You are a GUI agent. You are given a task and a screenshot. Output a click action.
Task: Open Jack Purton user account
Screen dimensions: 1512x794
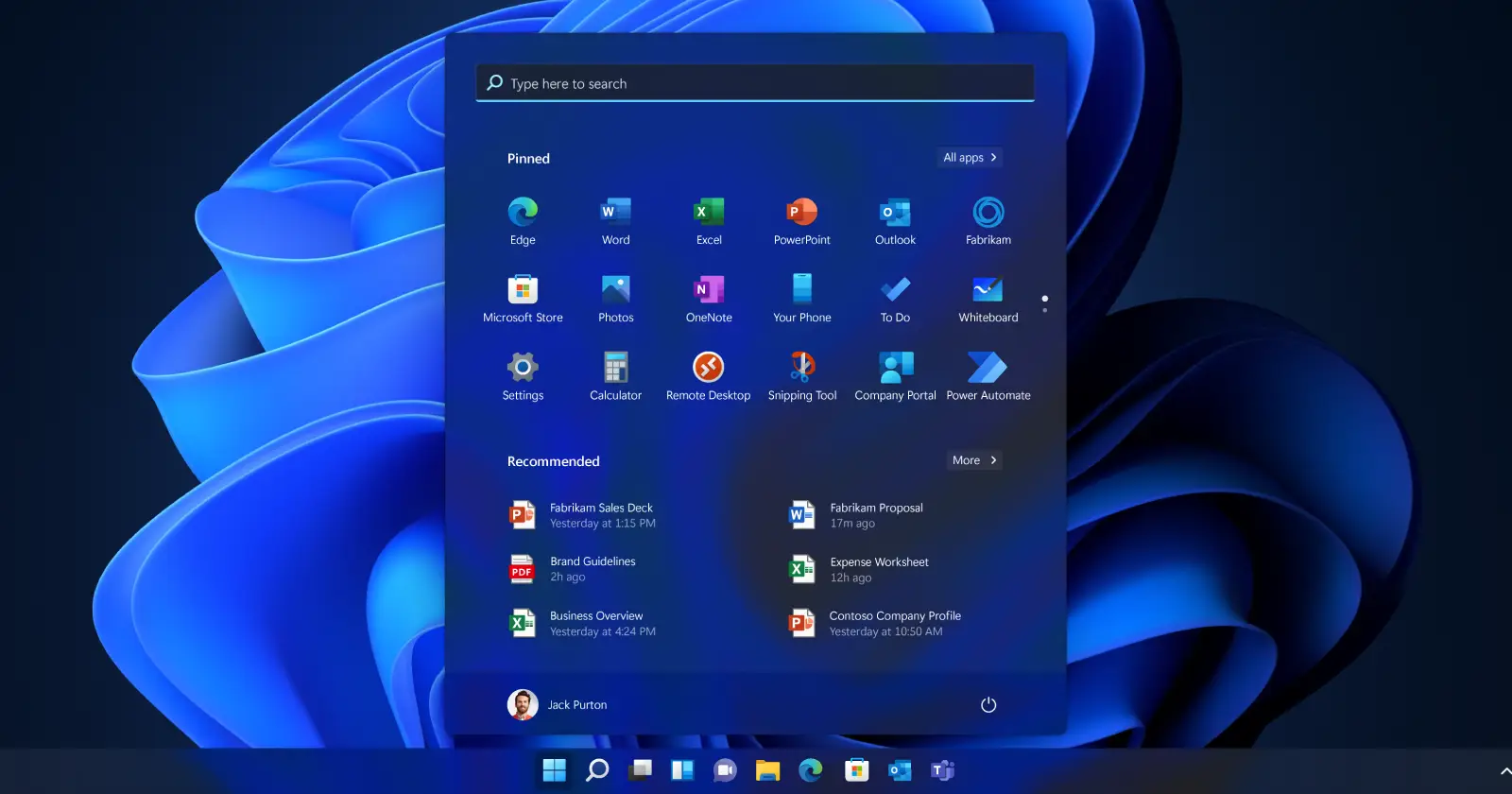click(x=558, y=705)
